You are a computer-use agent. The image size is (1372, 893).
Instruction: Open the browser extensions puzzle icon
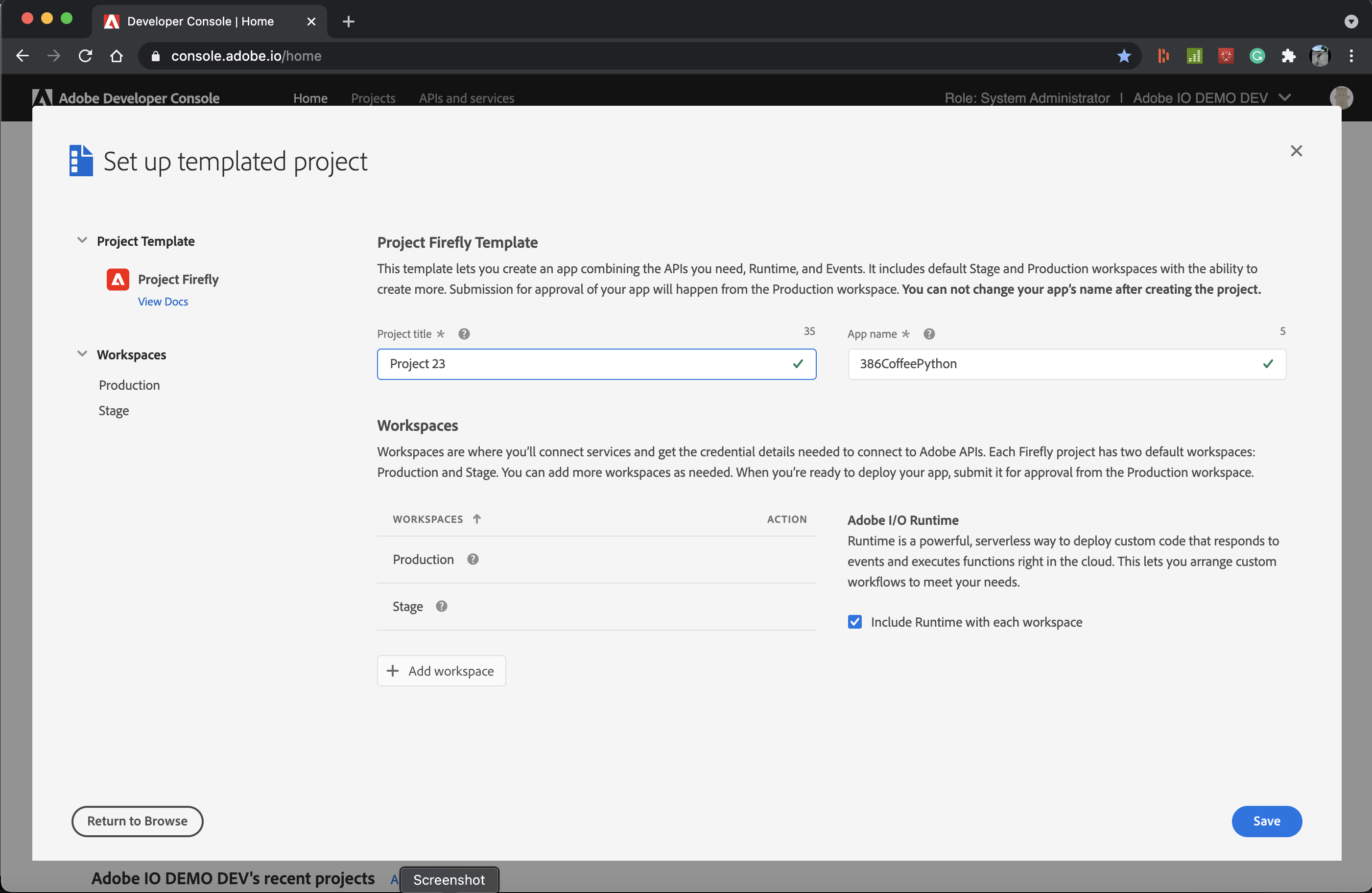pyautogui.click(x=1289, y=56)
